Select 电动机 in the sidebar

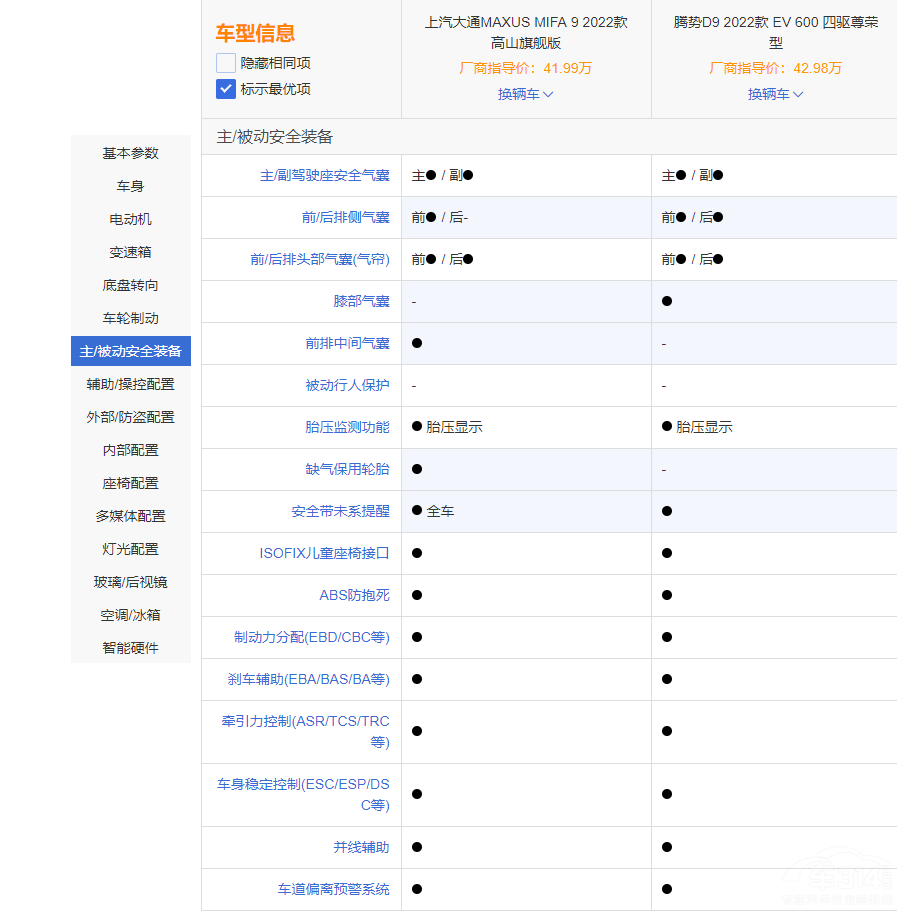pos(130,219)
